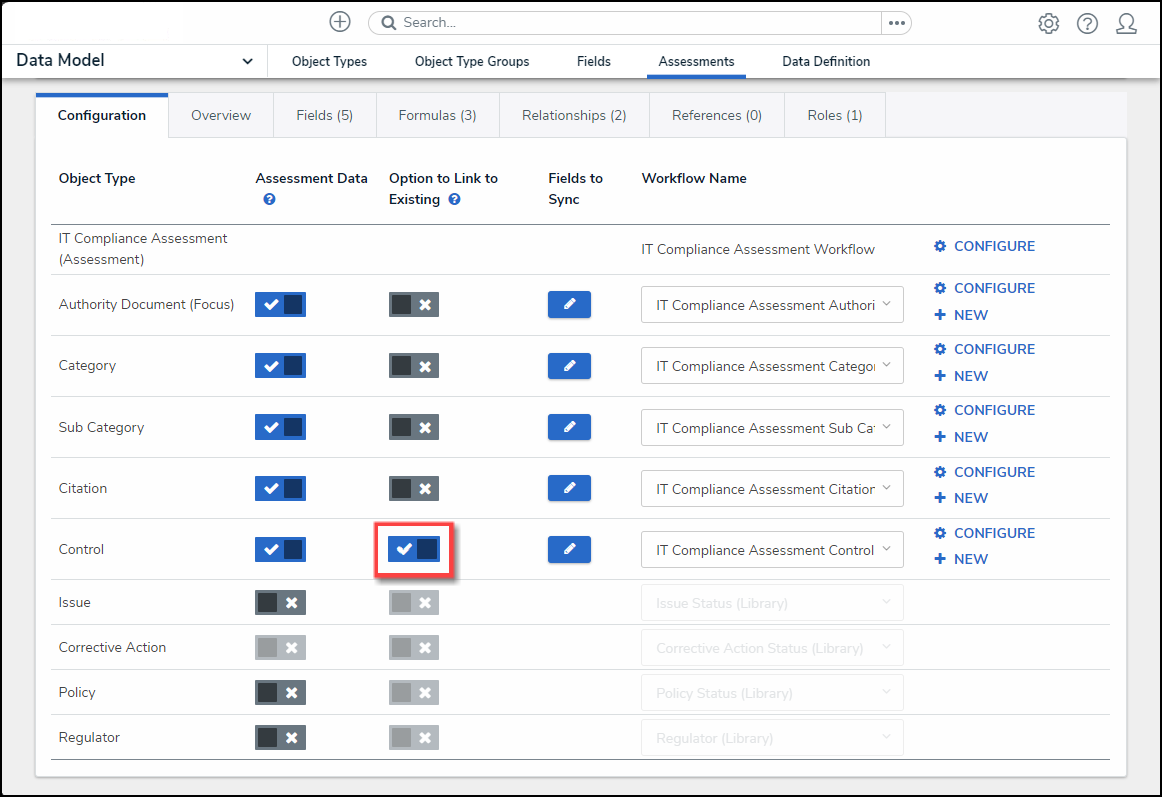Open Sub Category workflow name dropdown
Image resolution: width=1162 pixels, height=797 pixels.
click(771, 428)
